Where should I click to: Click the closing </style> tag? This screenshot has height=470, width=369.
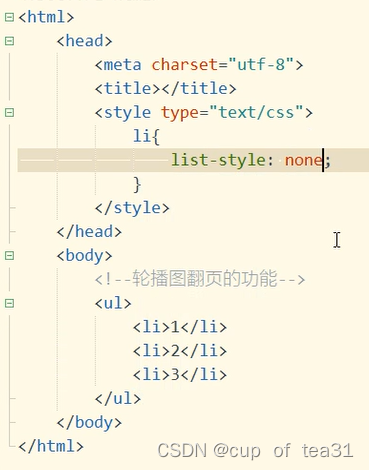132,208
